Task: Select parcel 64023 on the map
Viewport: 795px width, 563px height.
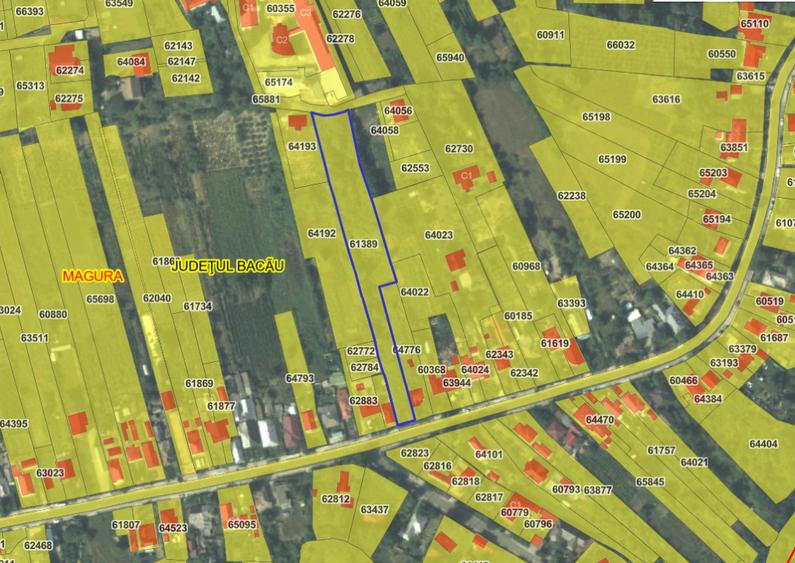Action: click(439, 235)
